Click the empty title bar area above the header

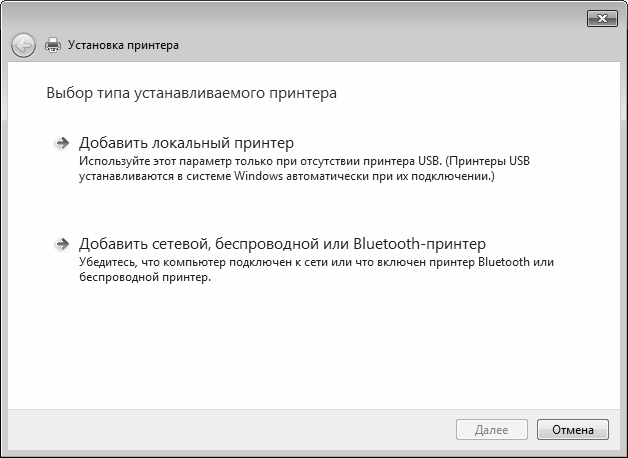click(x=300, y=17)
